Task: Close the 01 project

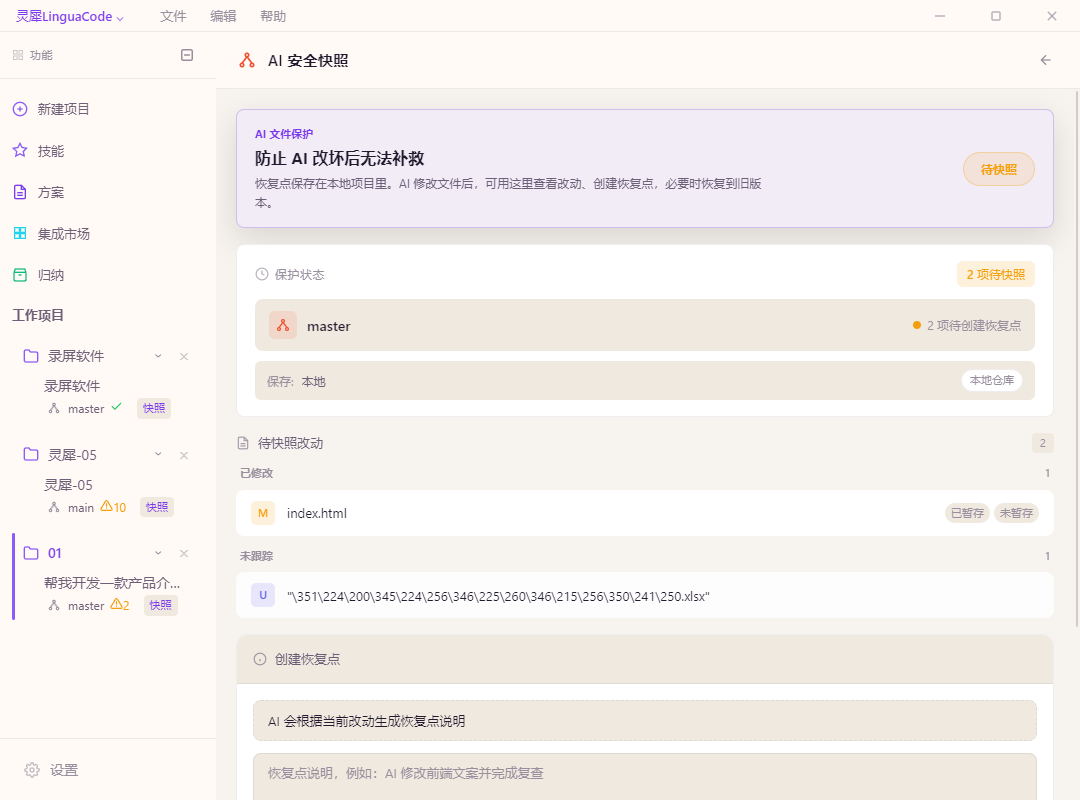Action: coord(184,553)
